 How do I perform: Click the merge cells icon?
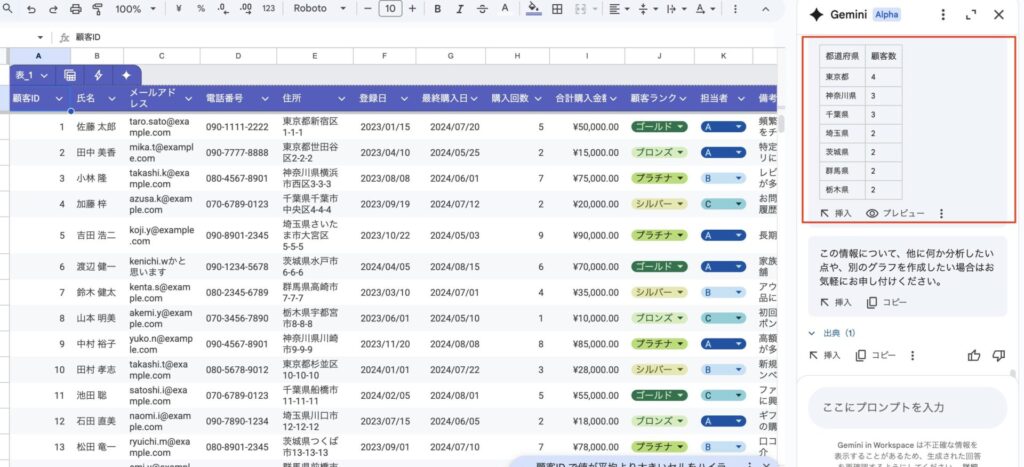click(x=579, y=9)
